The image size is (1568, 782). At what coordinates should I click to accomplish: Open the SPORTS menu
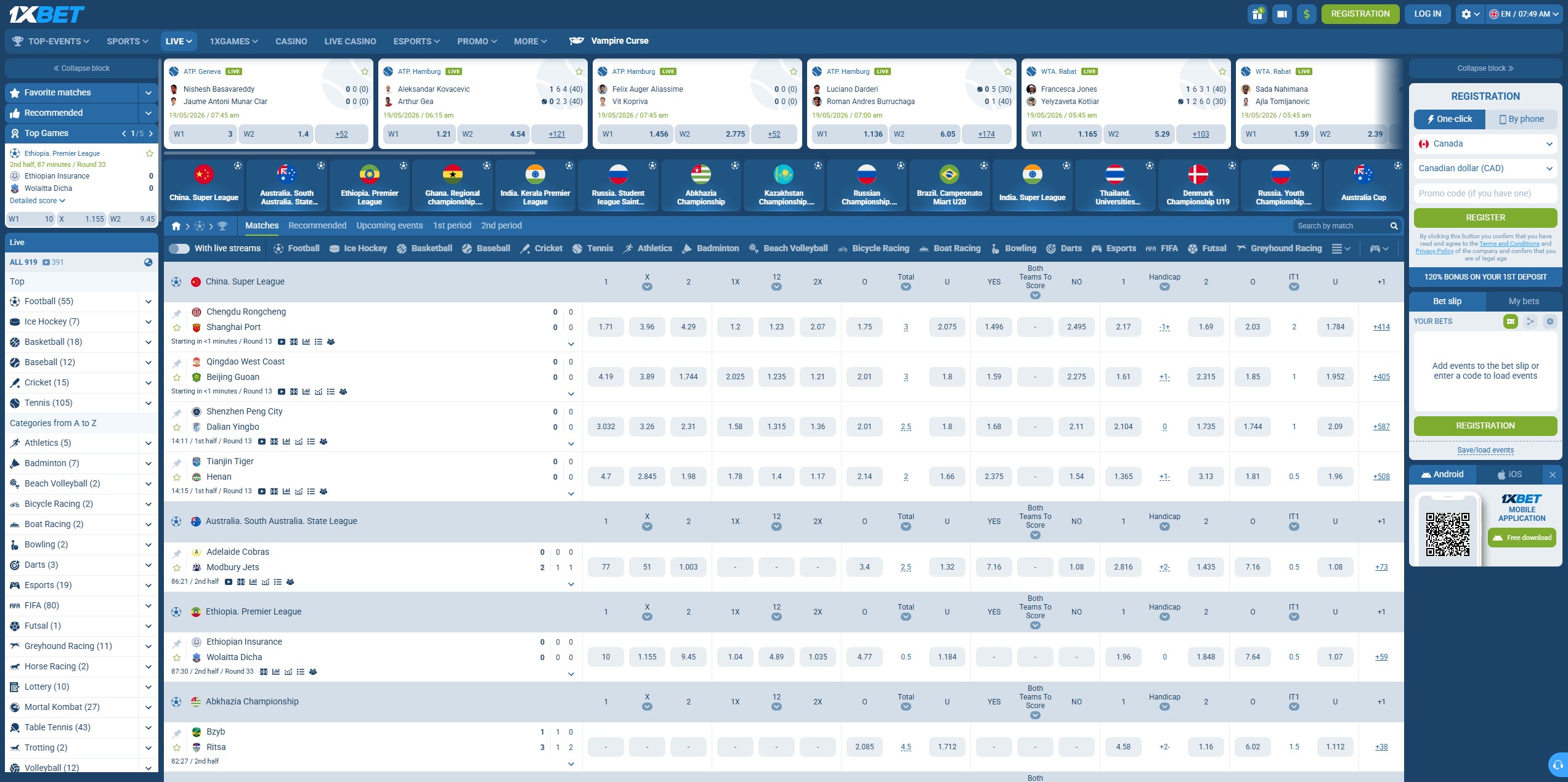click(x=128, y=41)
